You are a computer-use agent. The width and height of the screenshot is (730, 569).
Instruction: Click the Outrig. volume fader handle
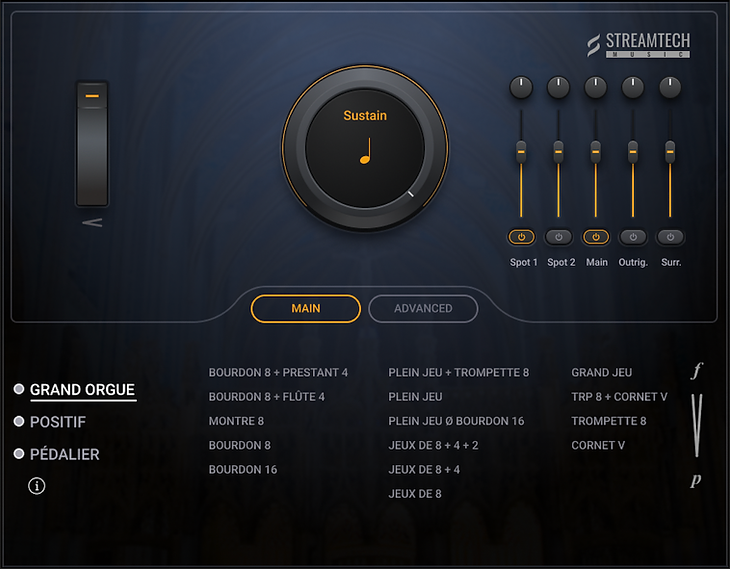633,151
